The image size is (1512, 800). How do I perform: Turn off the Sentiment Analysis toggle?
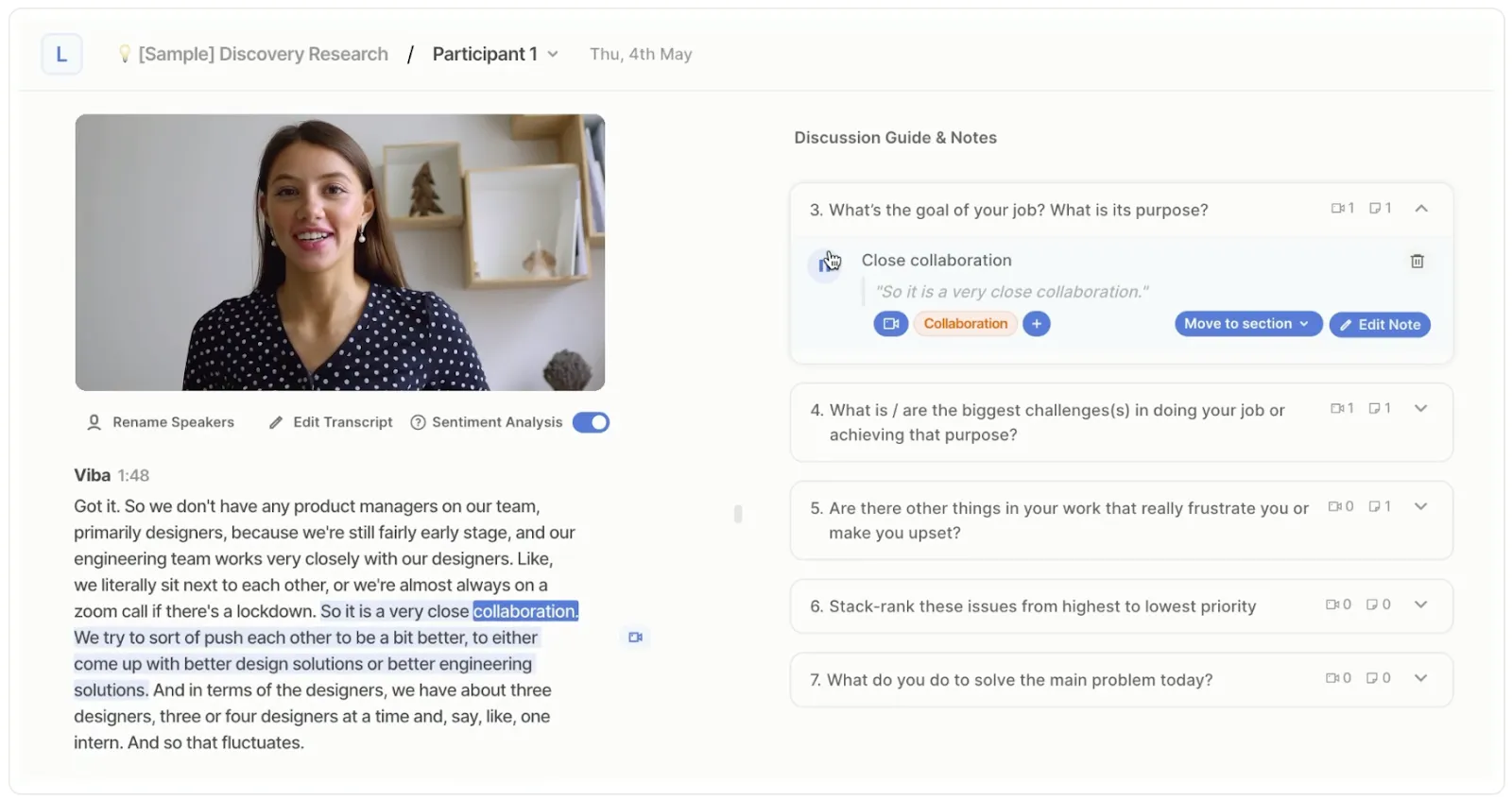[x=591, y=422]
